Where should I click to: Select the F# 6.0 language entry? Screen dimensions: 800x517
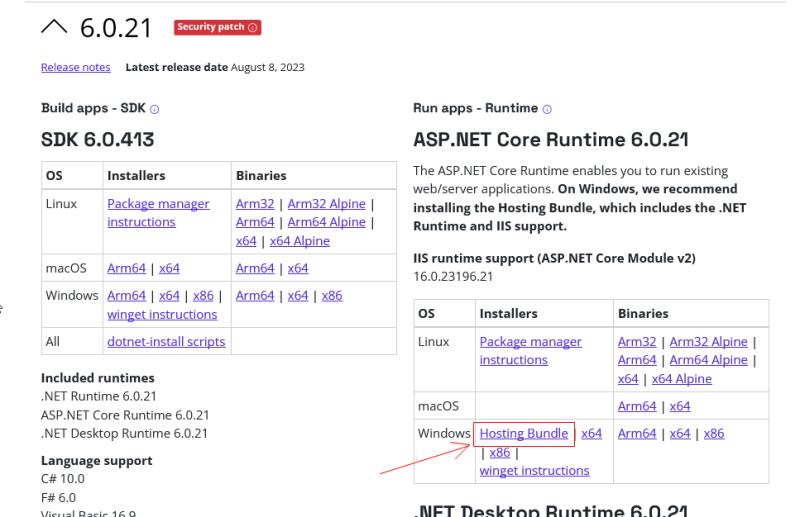pos(58,498)
